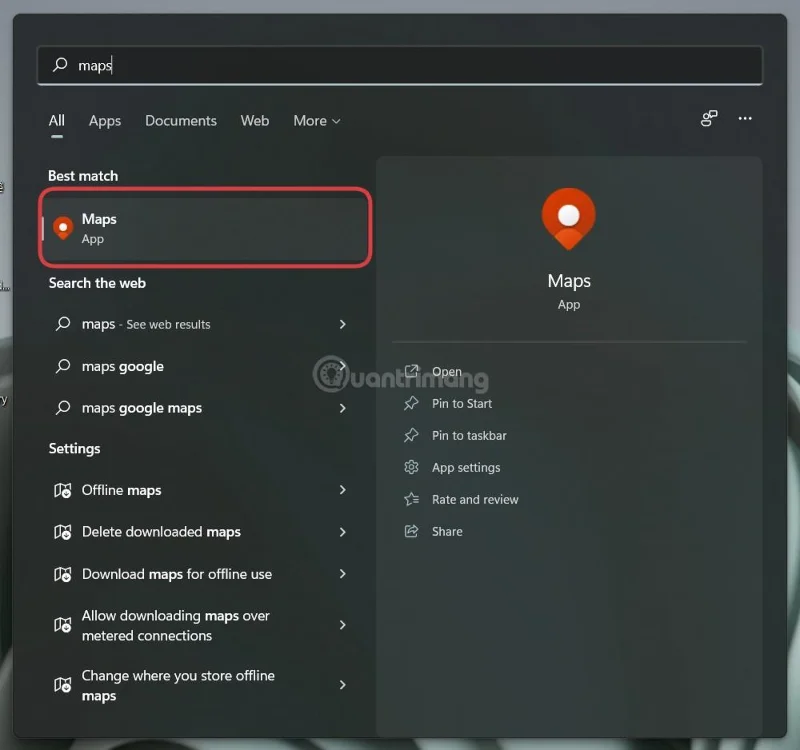Switch to the Documents tab
Screen dimensions: 800x750
coord(181,120)
